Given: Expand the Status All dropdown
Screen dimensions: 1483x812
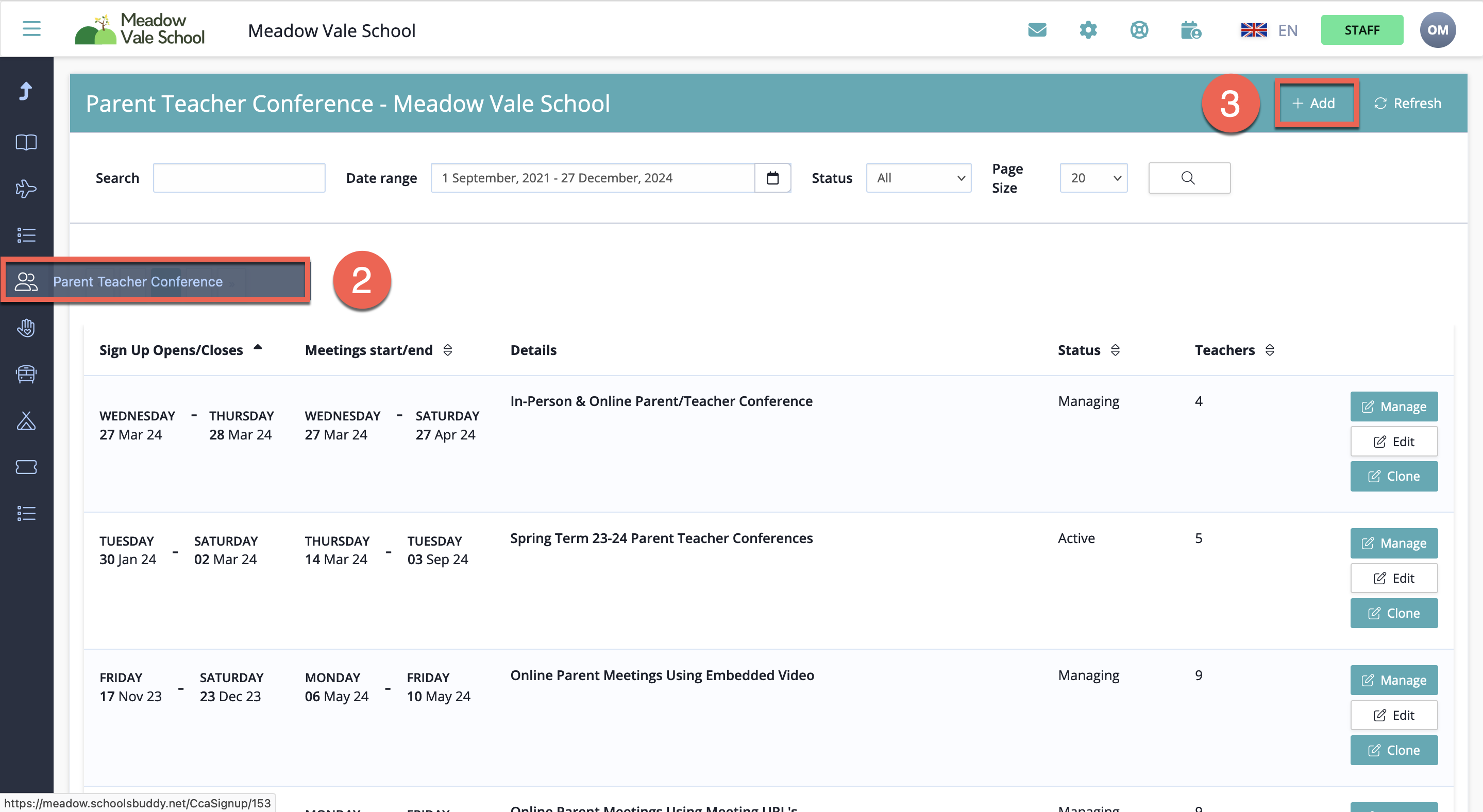Looking at the screenshot, I should pyautogui.click(x=918, y=178).
